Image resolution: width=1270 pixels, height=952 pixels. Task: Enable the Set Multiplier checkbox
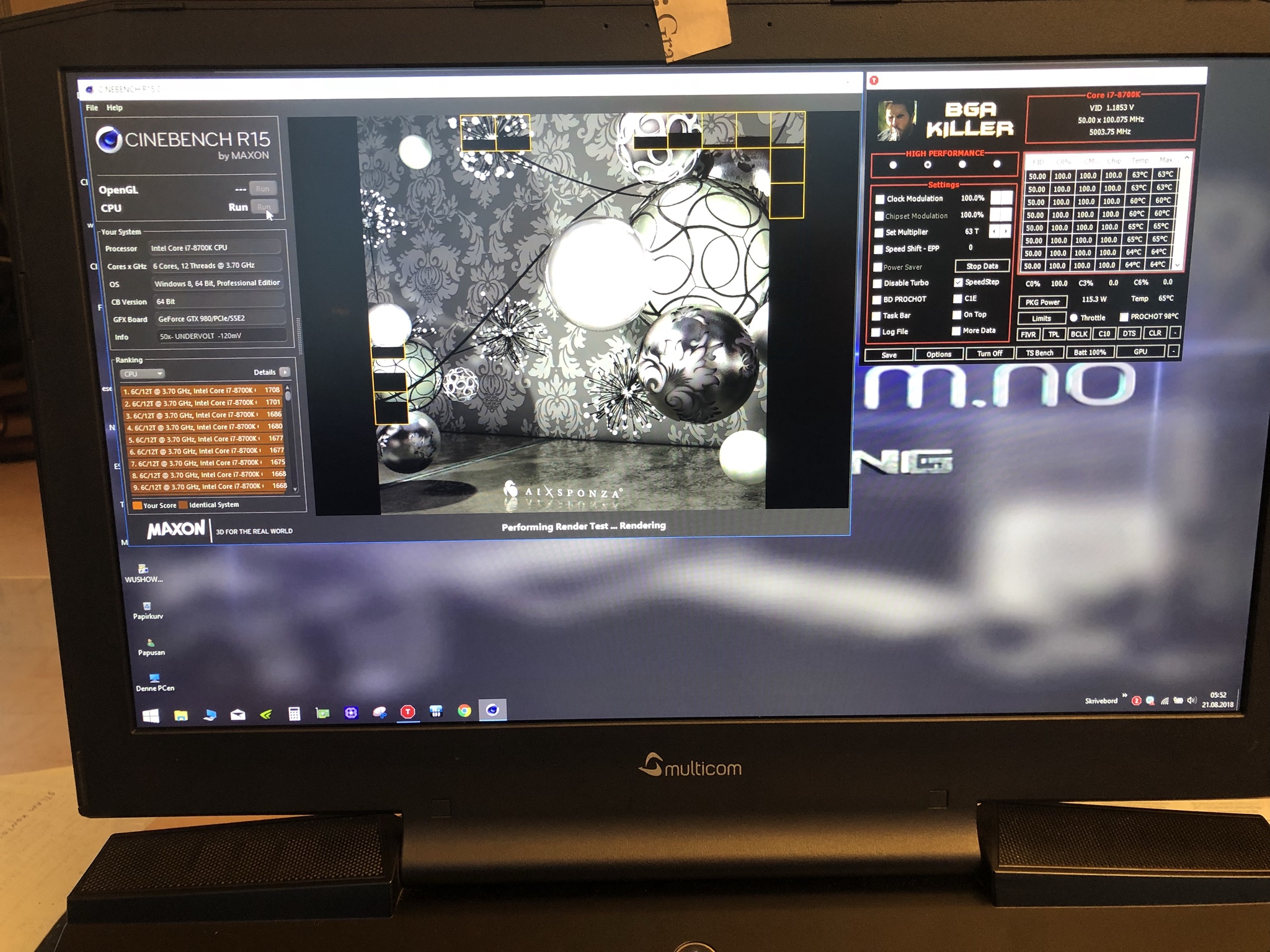(878, 232)
